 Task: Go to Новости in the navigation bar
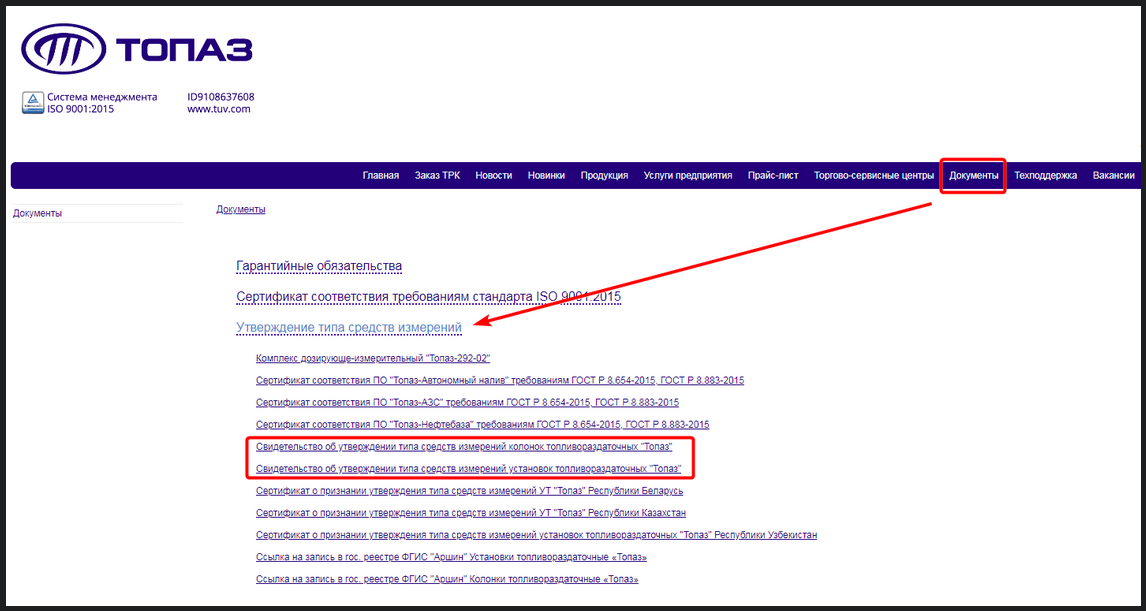click(x=493, y=175)
